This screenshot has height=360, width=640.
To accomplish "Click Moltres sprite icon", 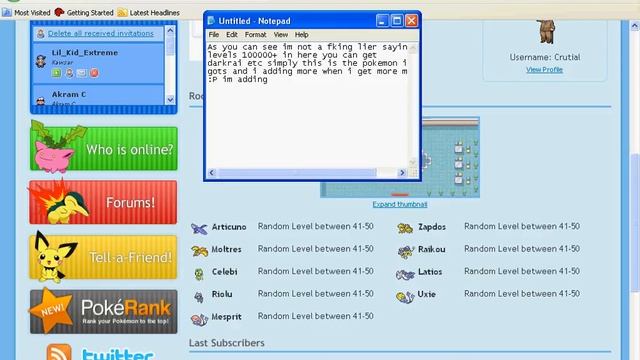I will [x=199, y=250].
